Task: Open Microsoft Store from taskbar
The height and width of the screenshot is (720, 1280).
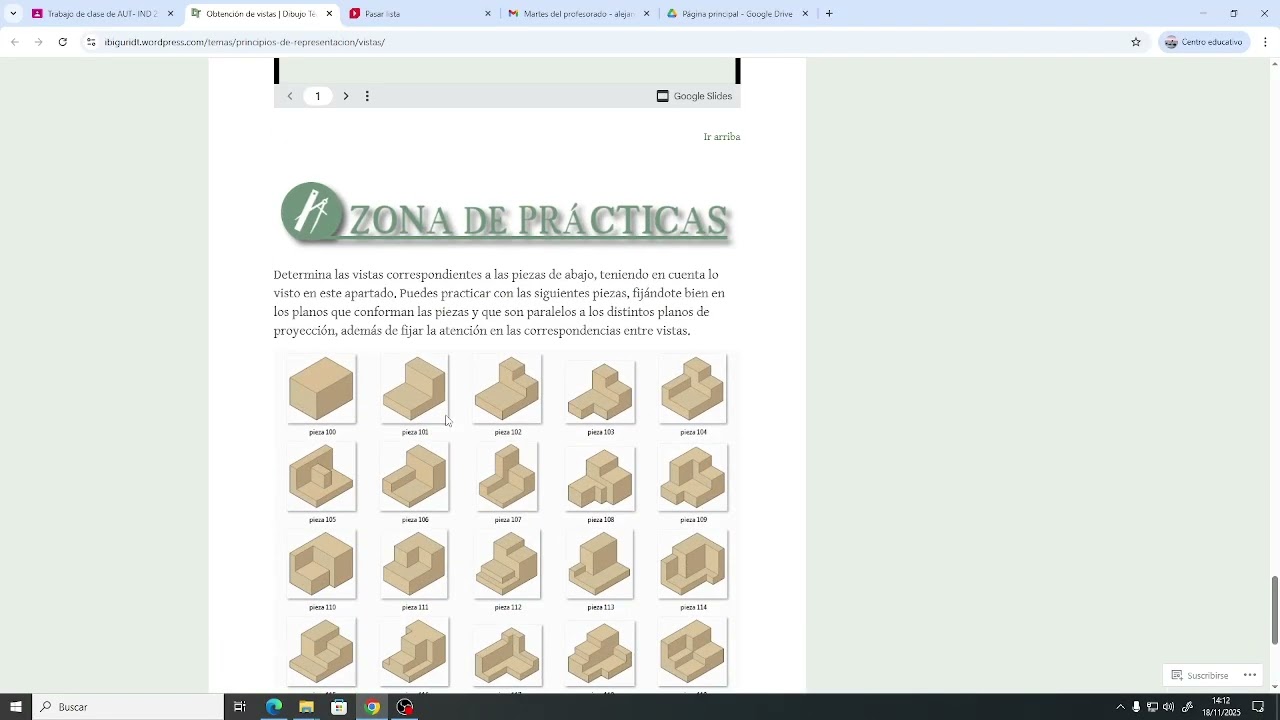Action: click(339, 707)
